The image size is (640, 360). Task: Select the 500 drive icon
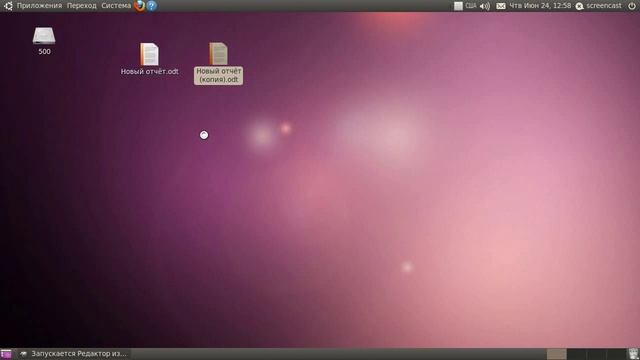coord(44,36)
